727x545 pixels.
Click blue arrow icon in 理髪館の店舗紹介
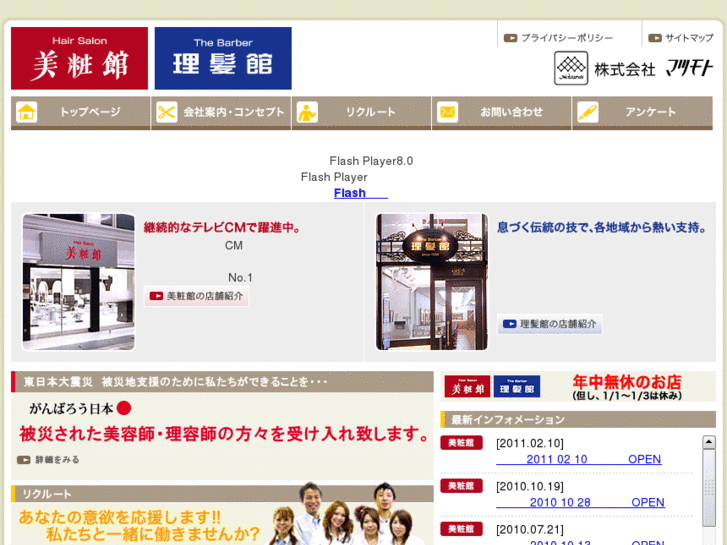pos(510,324)
